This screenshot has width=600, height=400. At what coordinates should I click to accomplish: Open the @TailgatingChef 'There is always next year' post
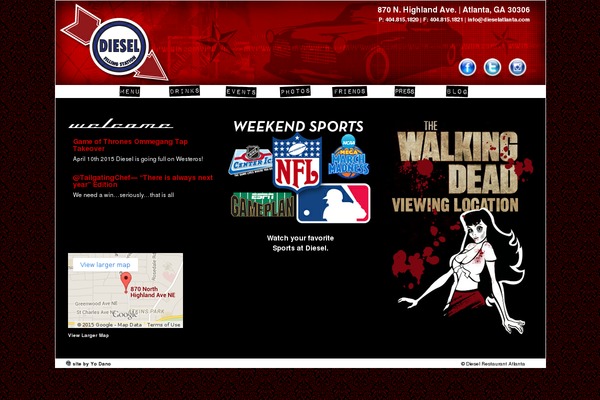(x=142, y=181)
